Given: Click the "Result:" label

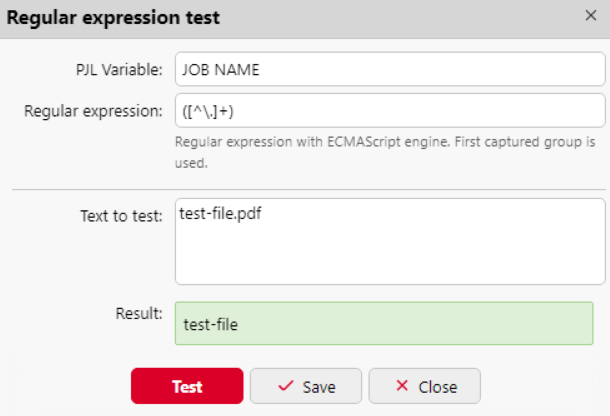Looking at the screenshot, I should [x=139, y=313].
